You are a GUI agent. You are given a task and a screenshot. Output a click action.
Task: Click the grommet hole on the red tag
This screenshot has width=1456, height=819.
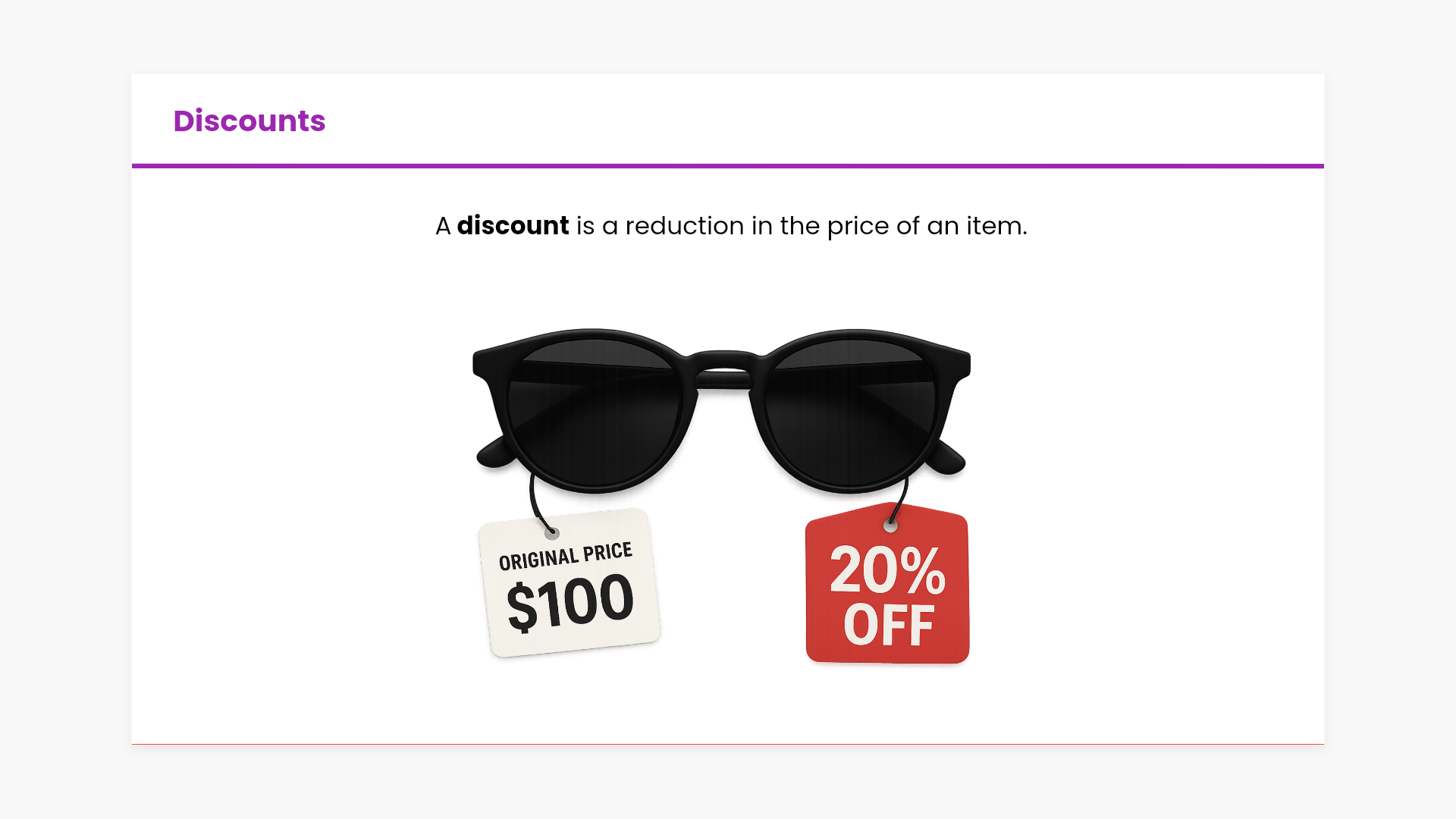[x=891, y=526]
